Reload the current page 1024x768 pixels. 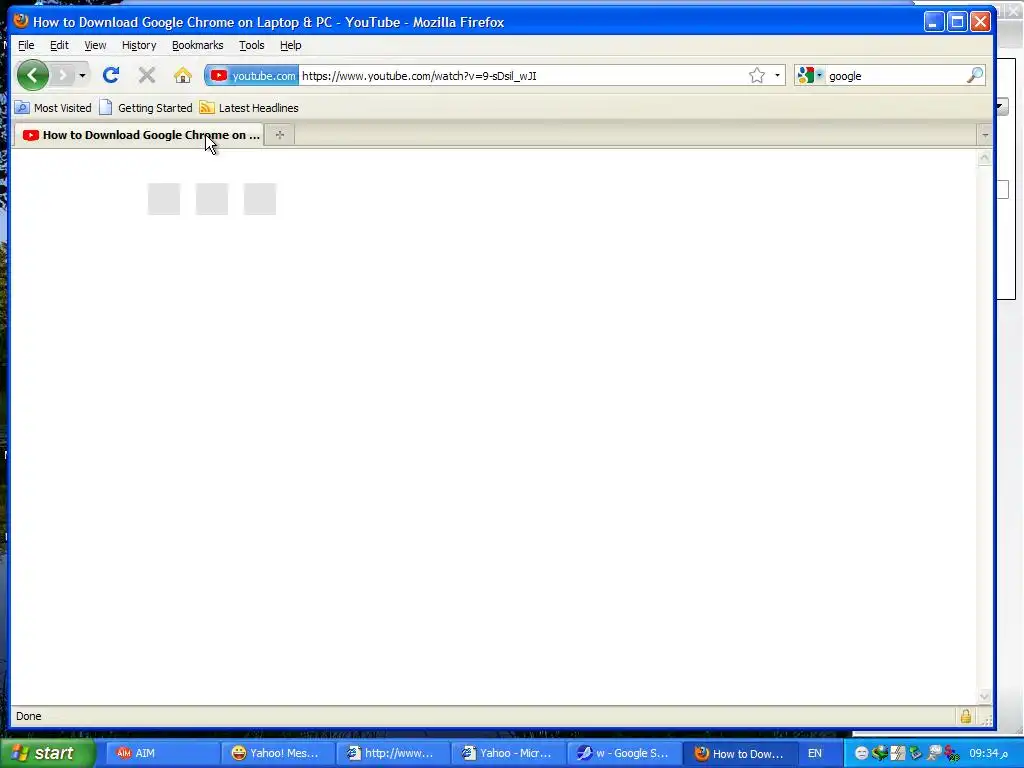[111, 75]
